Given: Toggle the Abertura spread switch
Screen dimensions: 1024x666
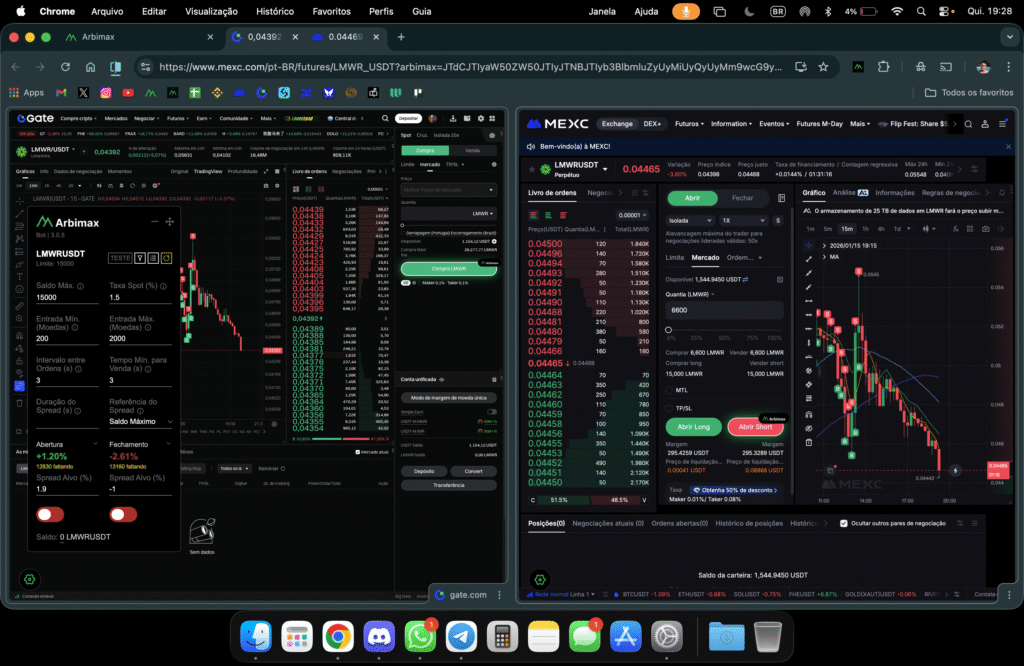Looking at the screenshot, I should [50, 514].
